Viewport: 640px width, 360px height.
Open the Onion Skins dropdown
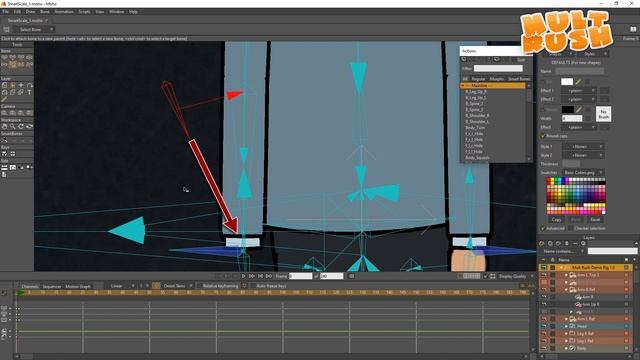click(x=177, y=286)
